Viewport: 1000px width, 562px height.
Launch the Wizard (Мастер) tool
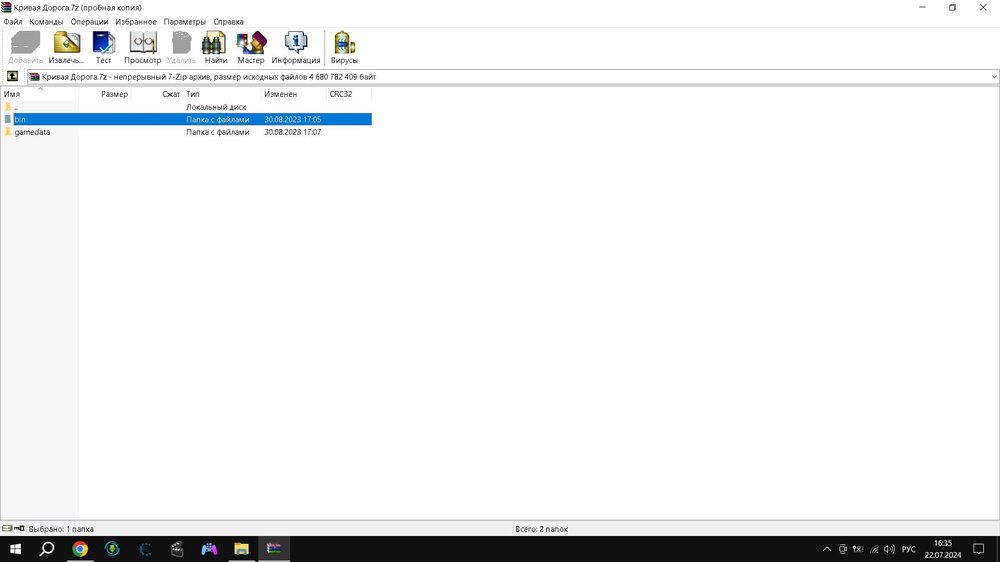pyautogui.click(x=251, y=48)
